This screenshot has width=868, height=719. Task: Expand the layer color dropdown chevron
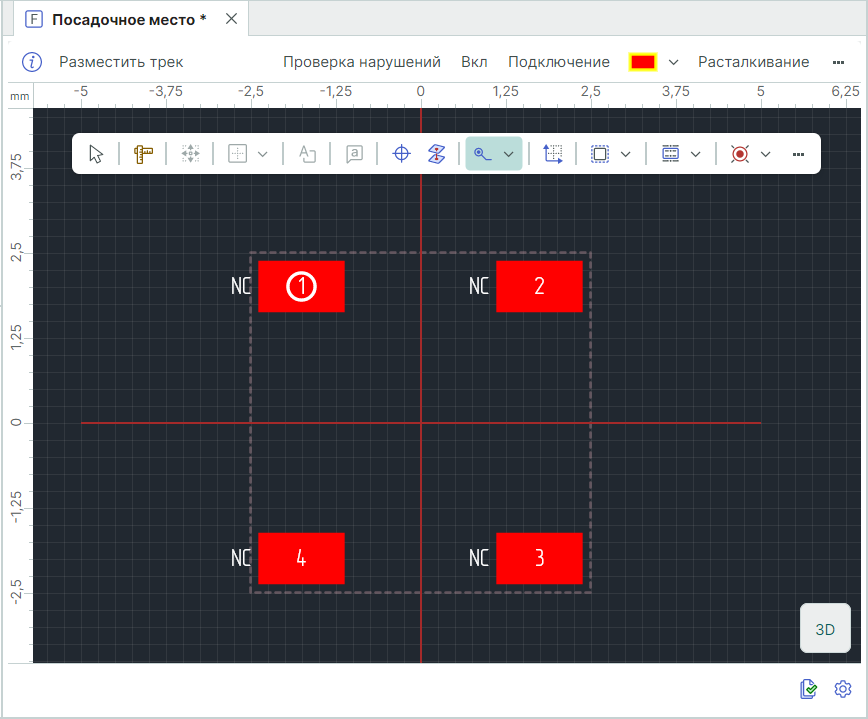674,62
